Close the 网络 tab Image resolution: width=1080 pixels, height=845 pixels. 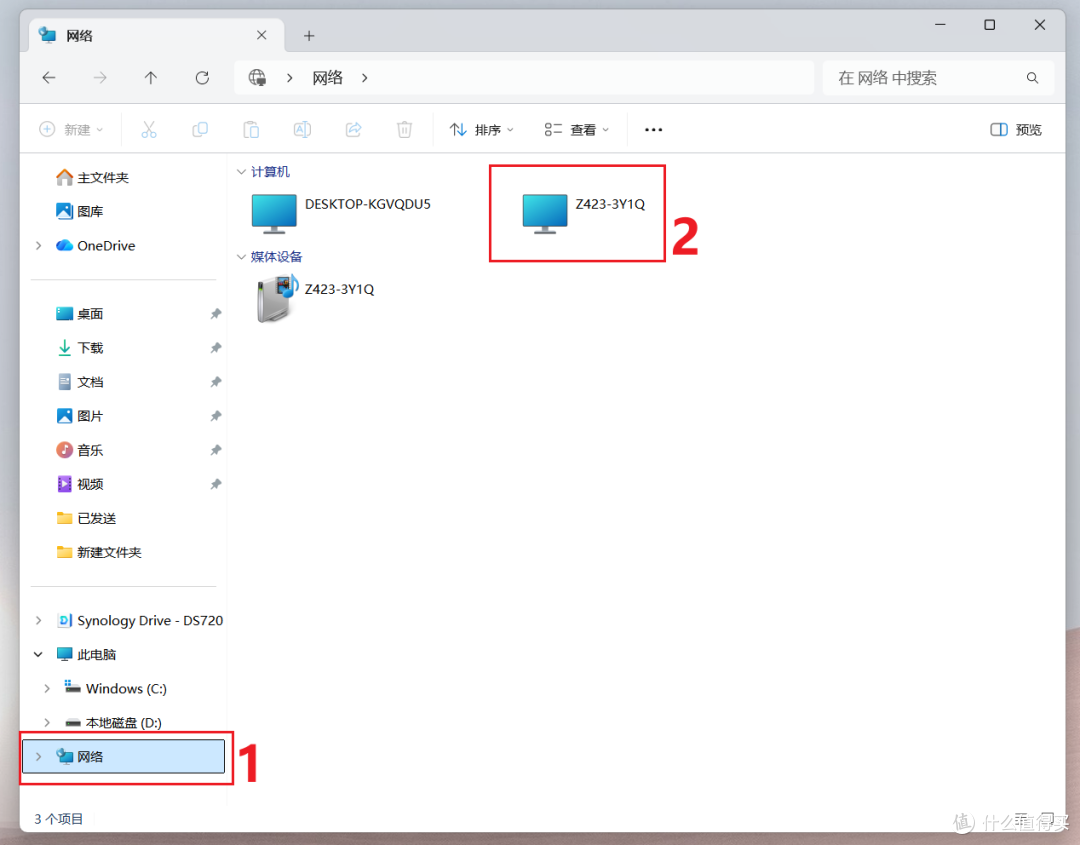pos(262,35)
